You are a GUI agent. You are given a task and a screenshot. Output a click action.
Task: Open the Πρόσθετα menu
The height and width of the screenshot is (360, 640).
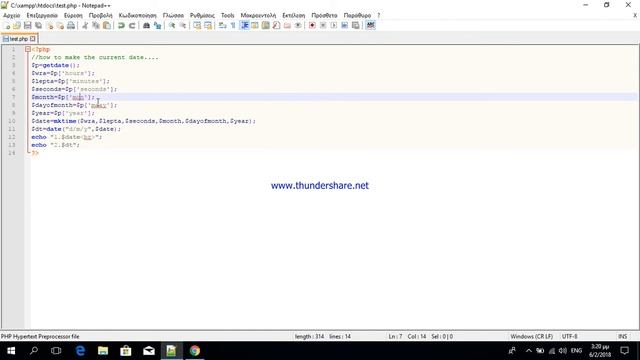[x=324, y=15]
